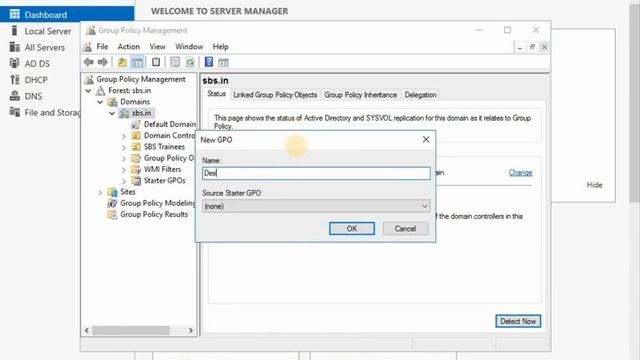Open the View menu
Viewport: 640px width, 360px height.
tap(157, 47)
